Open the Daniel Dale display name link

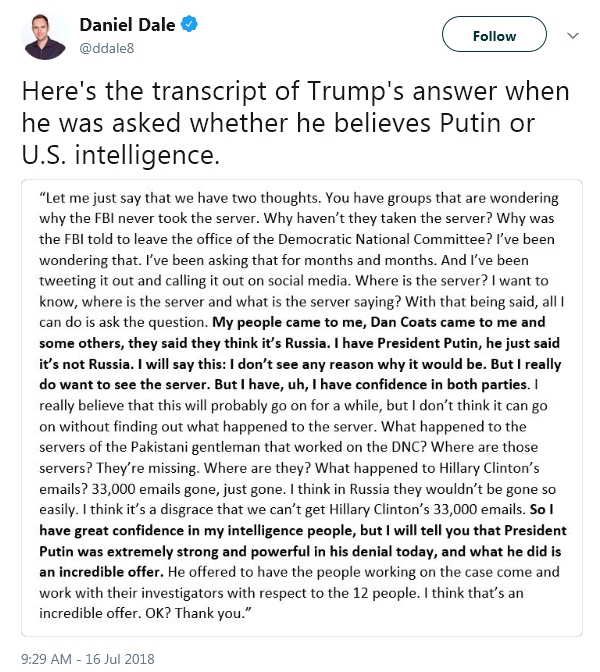tap(127, 25)
